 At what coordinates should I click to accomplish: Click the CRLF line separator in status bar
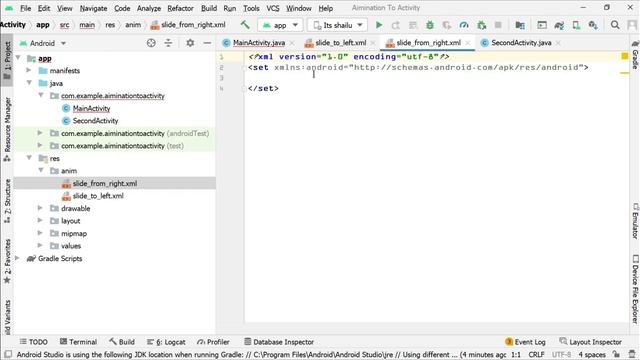pos(536,355)
